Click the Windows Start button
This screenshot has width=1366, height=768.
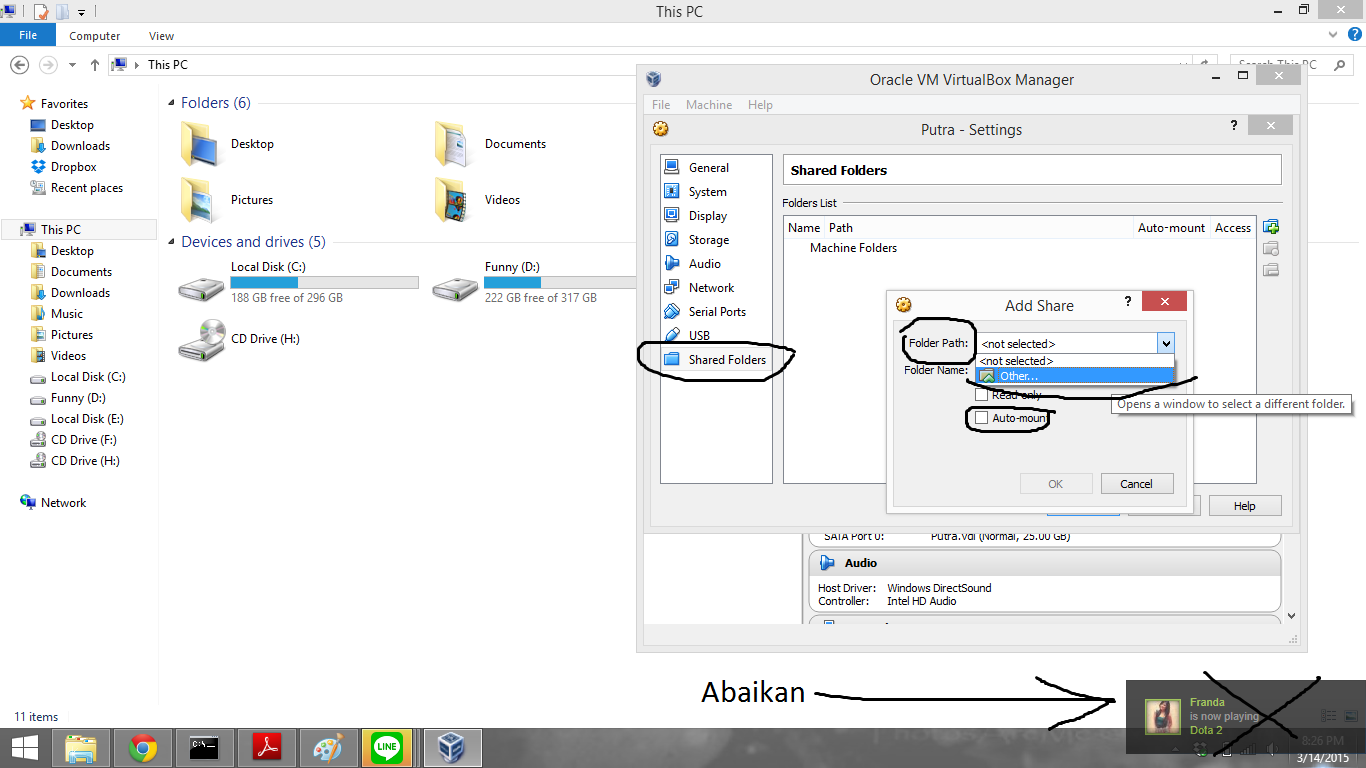click(24, 748)
